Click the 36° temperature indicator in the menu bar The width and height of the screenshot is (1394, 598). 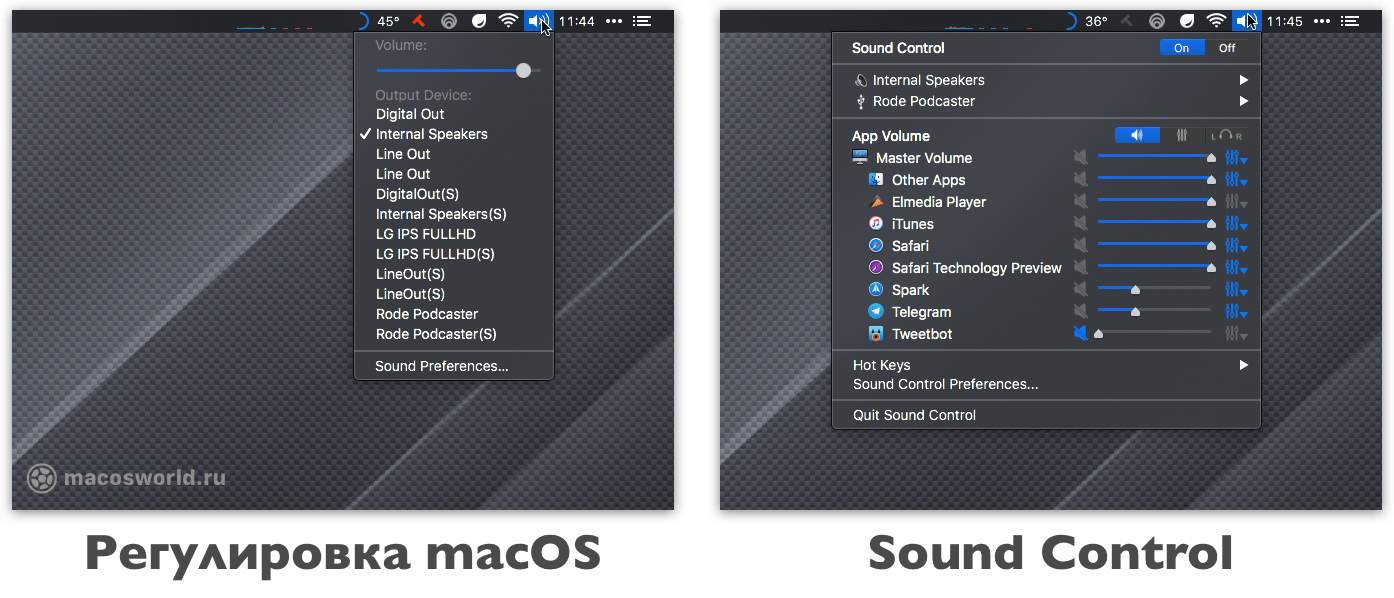tap(1097, 21)
